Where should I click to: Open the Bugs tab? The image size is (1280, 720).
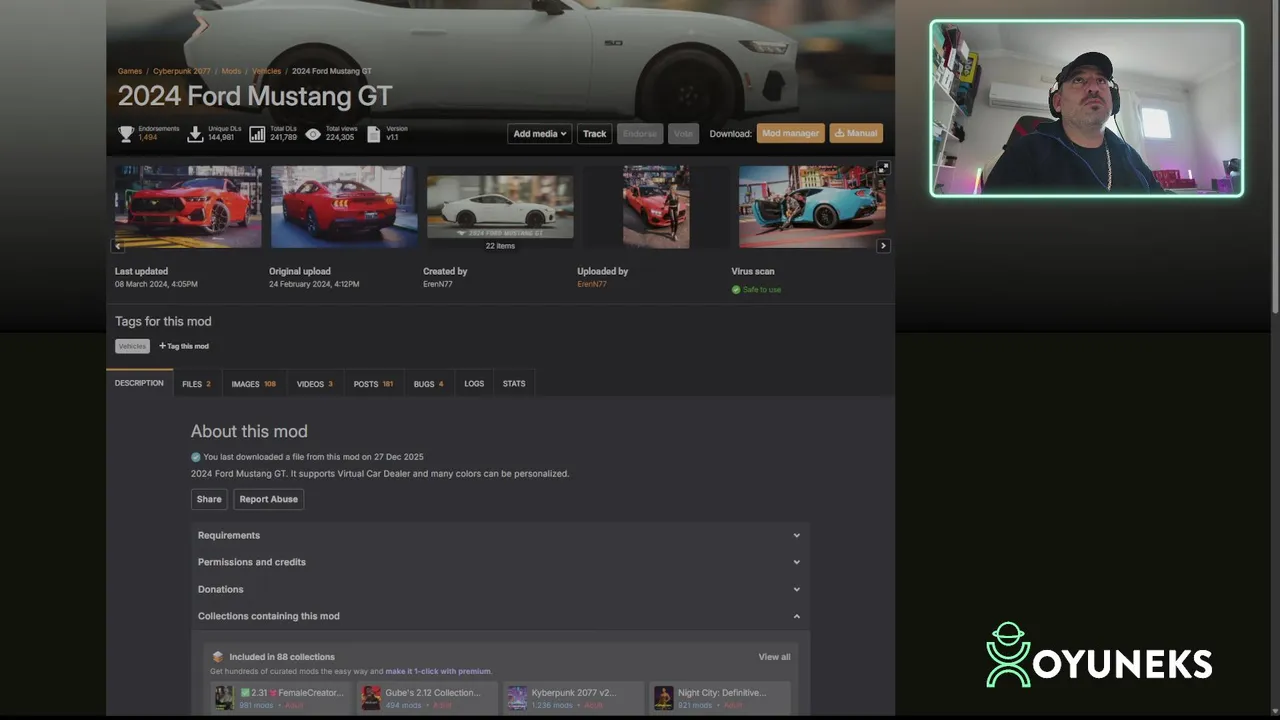428,384
